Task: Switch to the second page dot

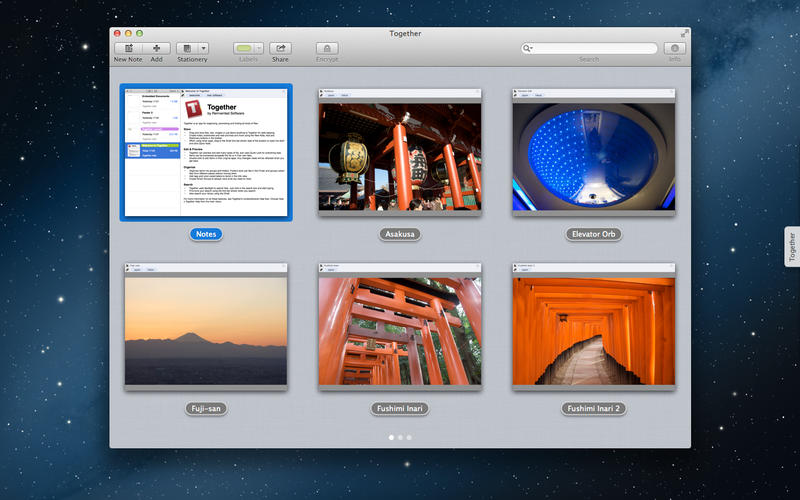Action: click(x=400, y=437)
